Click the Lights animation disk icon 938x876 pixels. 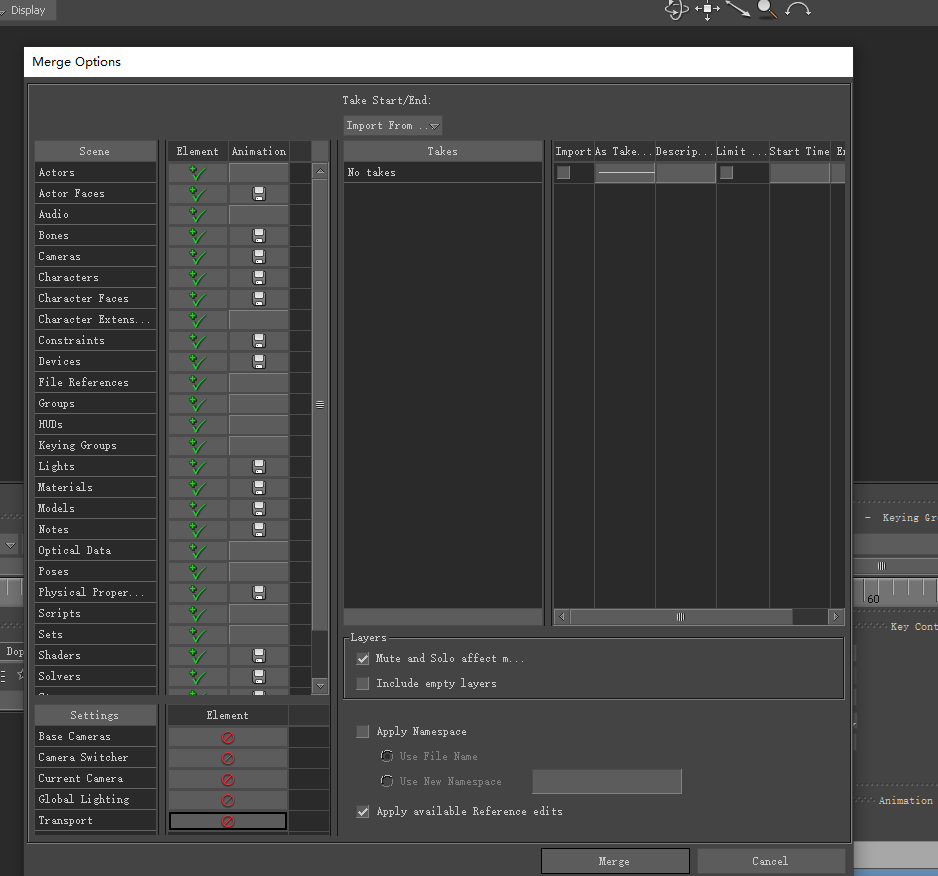pos(259,467)
